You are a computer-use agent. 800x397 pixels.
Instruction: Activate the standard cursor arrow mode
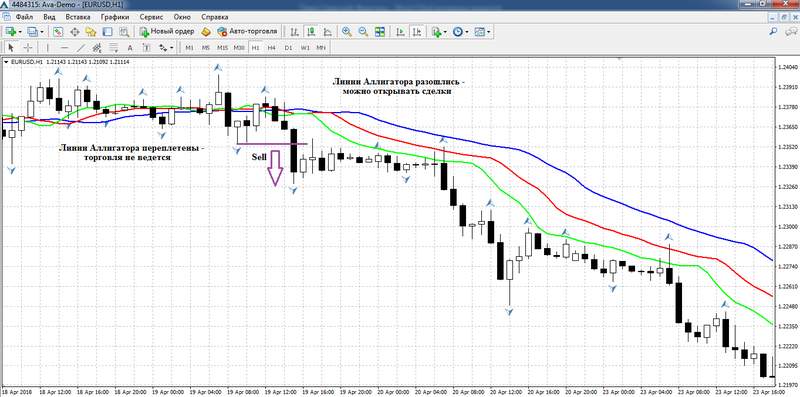11,47
